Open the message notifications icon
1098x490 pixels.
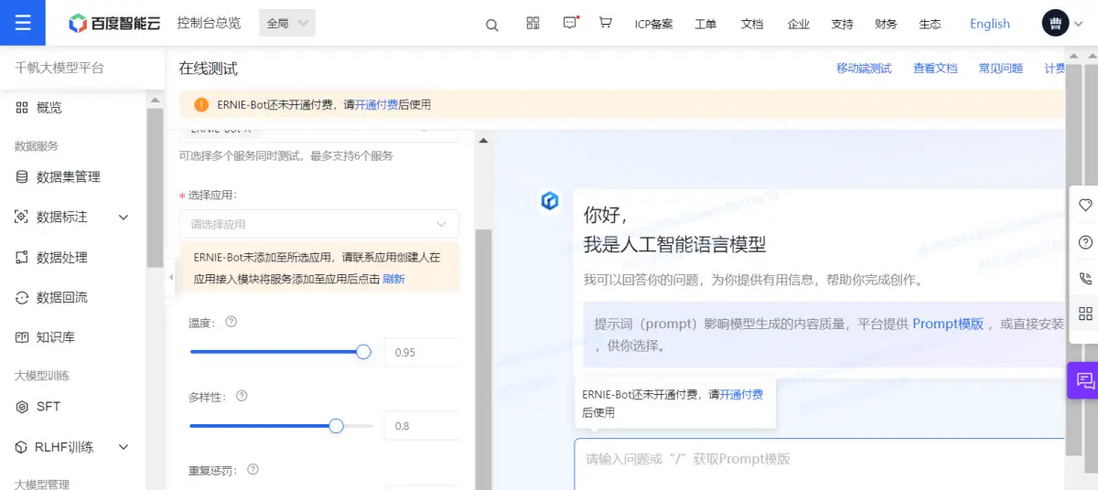571,23
